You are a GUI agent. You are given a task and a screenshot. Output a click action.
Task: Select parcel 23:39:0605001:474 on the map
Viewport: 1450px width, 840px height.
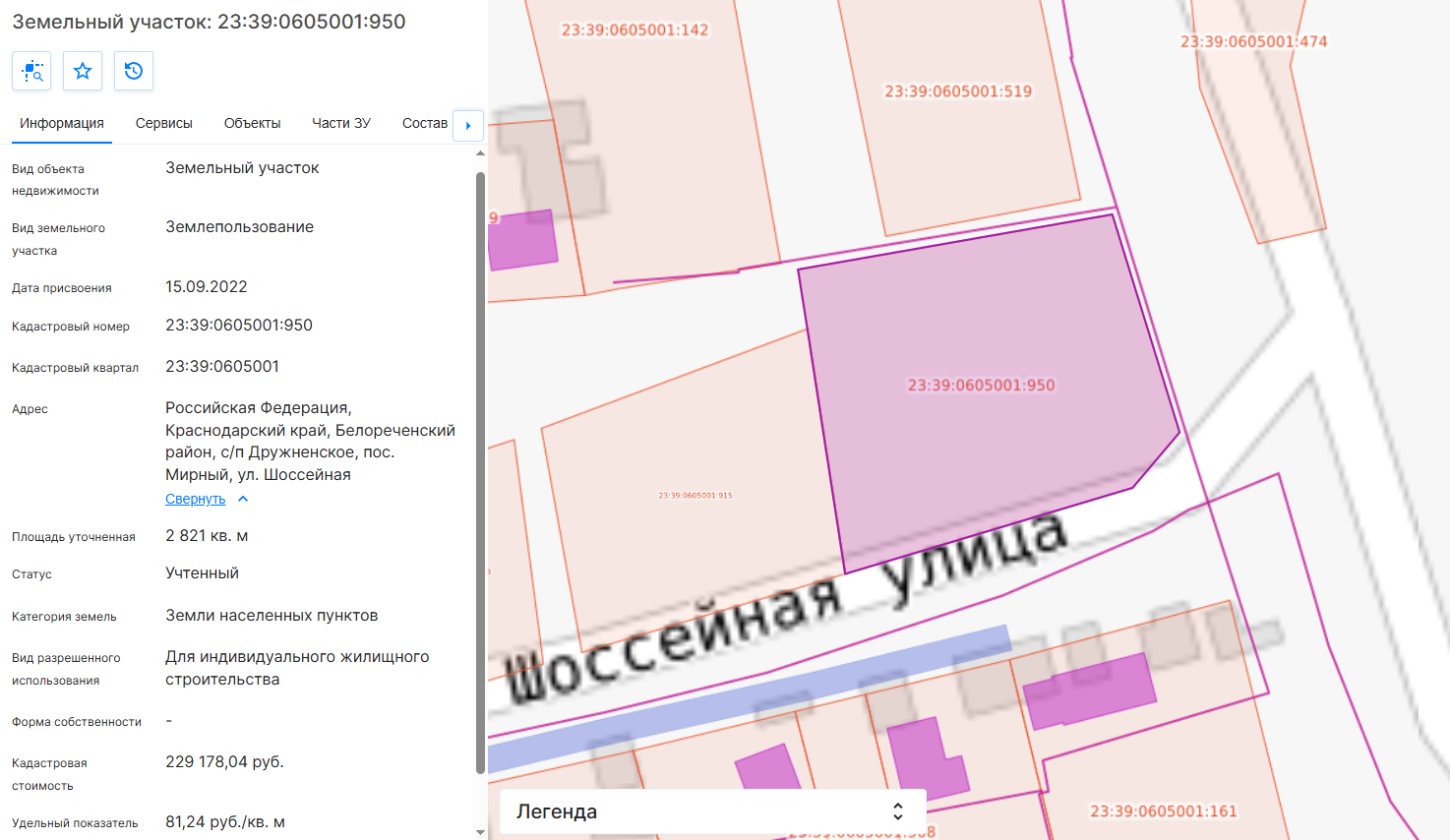click(x=1253, y=41)
